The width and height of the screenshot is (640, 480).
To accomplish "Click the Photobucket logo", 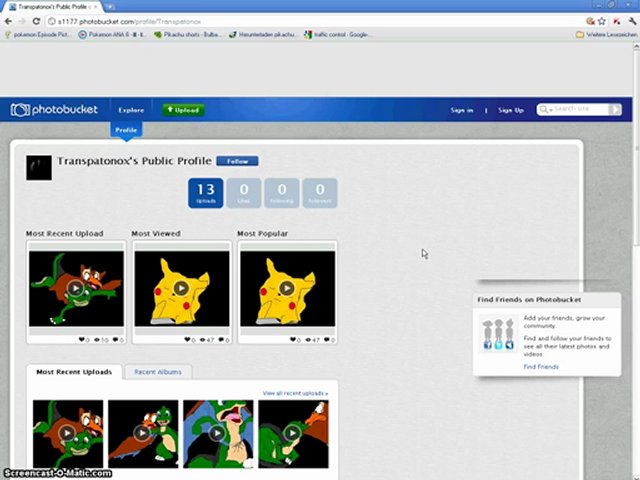I will point(53,110).
